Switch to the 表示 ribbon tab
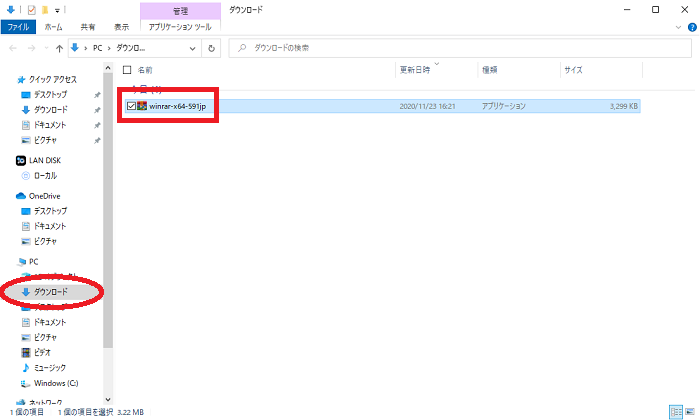The image size is (700, 420). click(121, 27)
